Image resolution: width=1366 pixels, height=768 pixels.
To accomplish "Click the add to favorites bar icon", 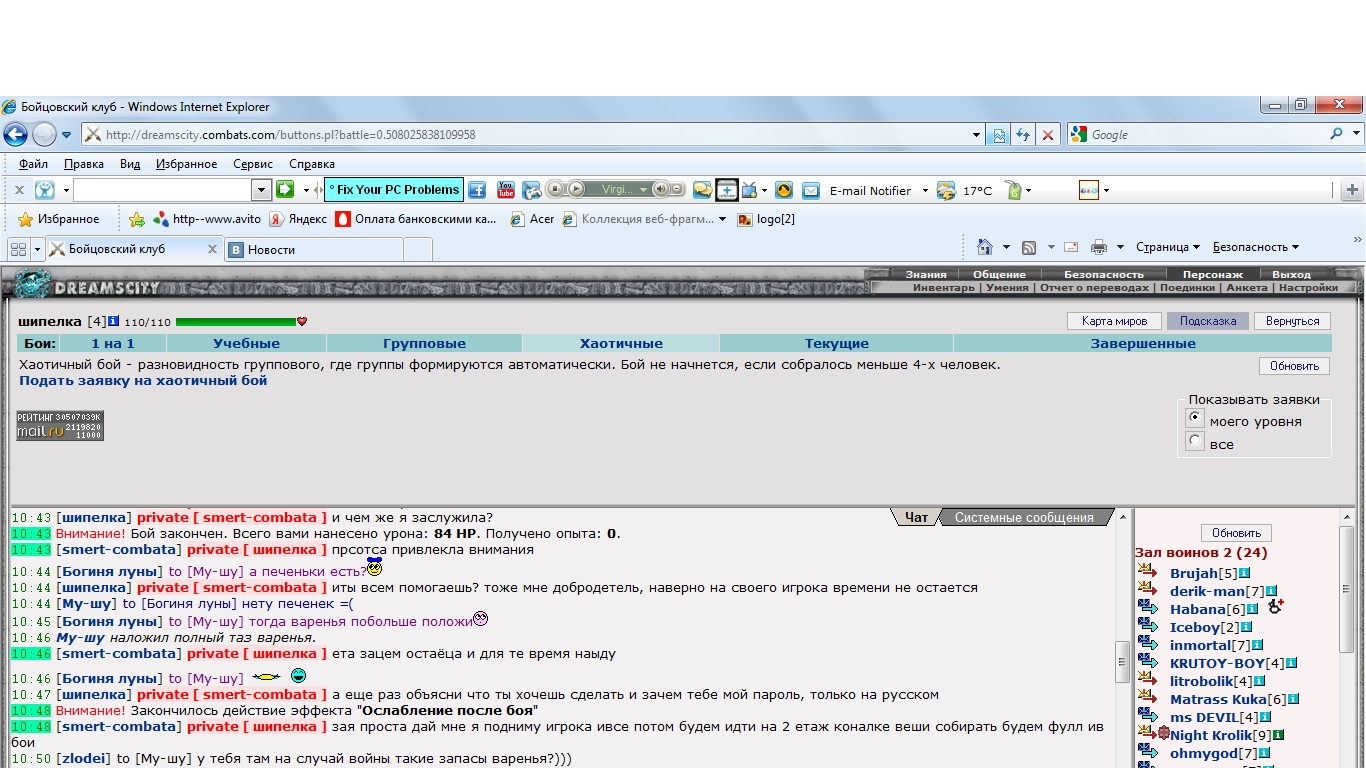I will (x=137, y=219).
